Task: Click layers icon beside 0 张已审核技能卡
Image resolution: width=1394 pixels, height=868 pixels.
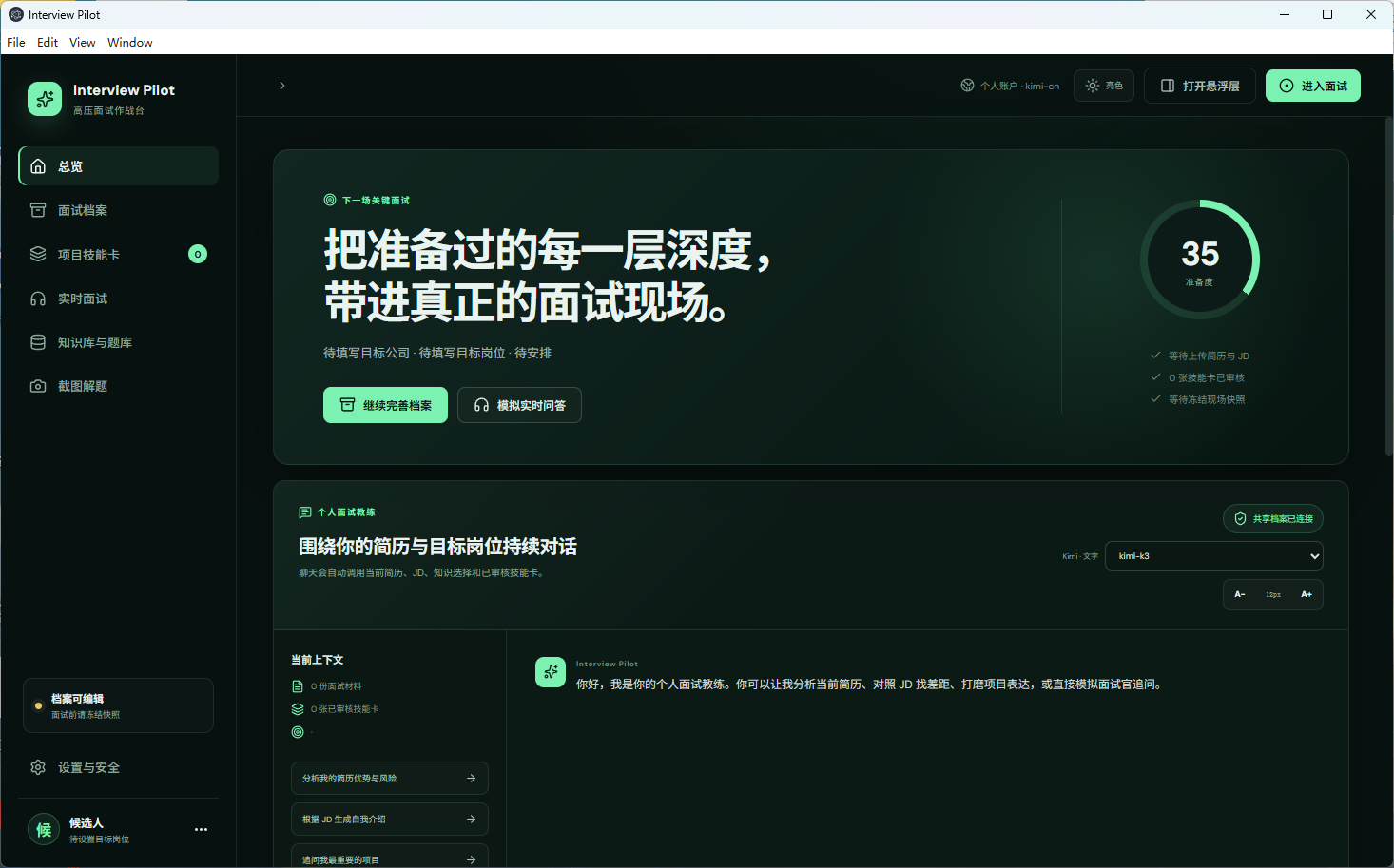Action: (298, 709)
